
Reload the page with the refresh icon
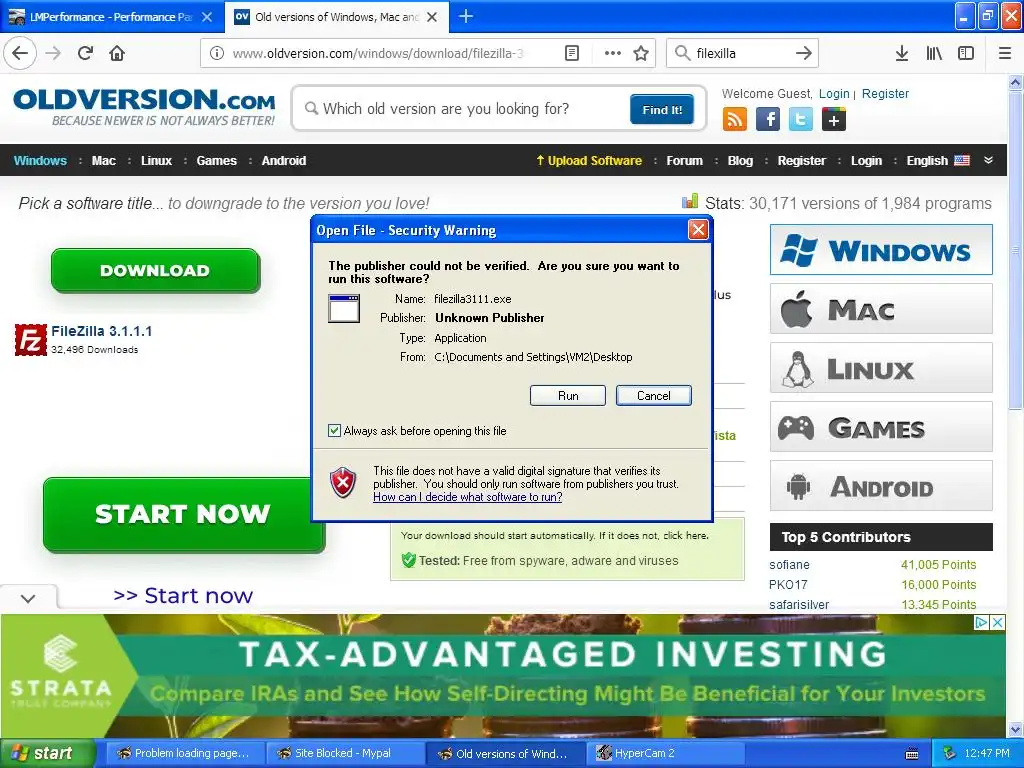click(85, 53)
